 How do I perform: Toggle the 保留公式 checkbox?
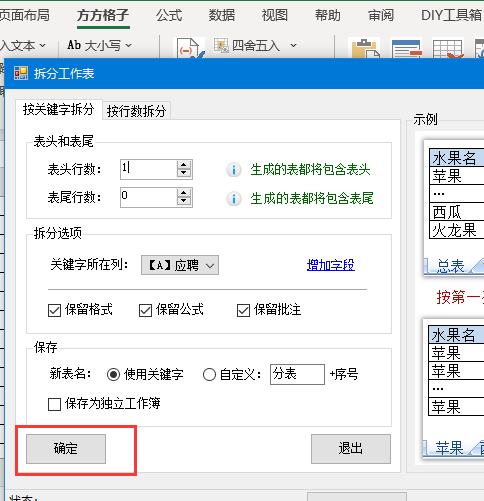(145, 310)
